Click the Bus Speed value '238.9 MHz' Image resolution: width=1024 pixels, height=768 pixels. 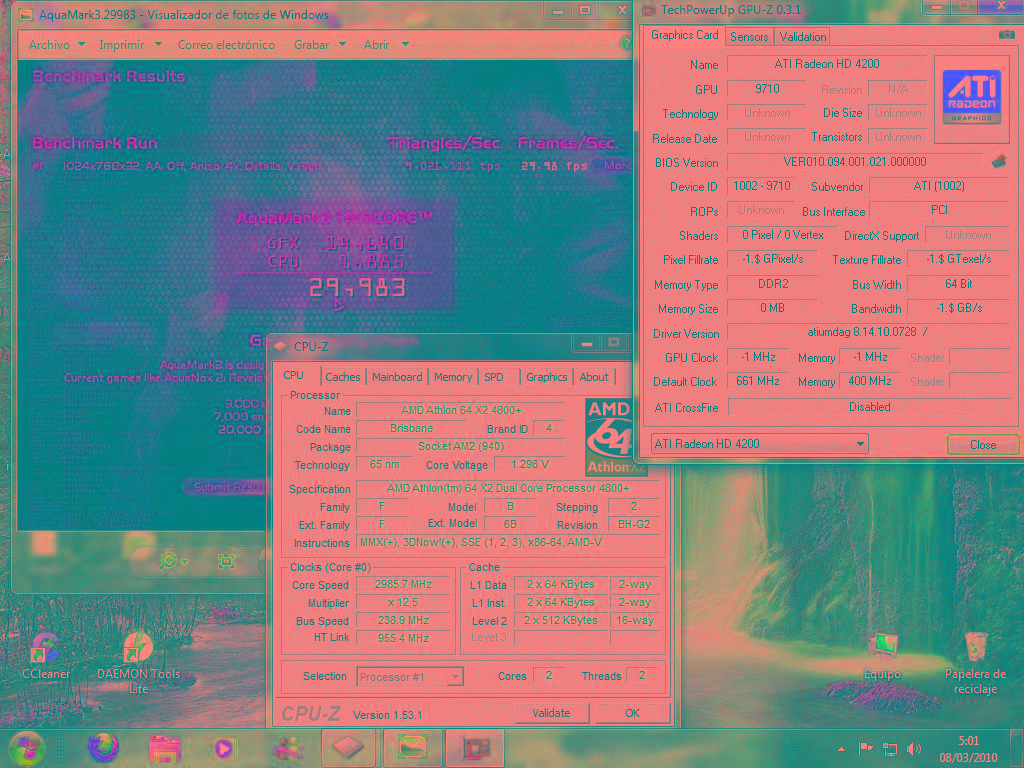[x=404, y=620]
